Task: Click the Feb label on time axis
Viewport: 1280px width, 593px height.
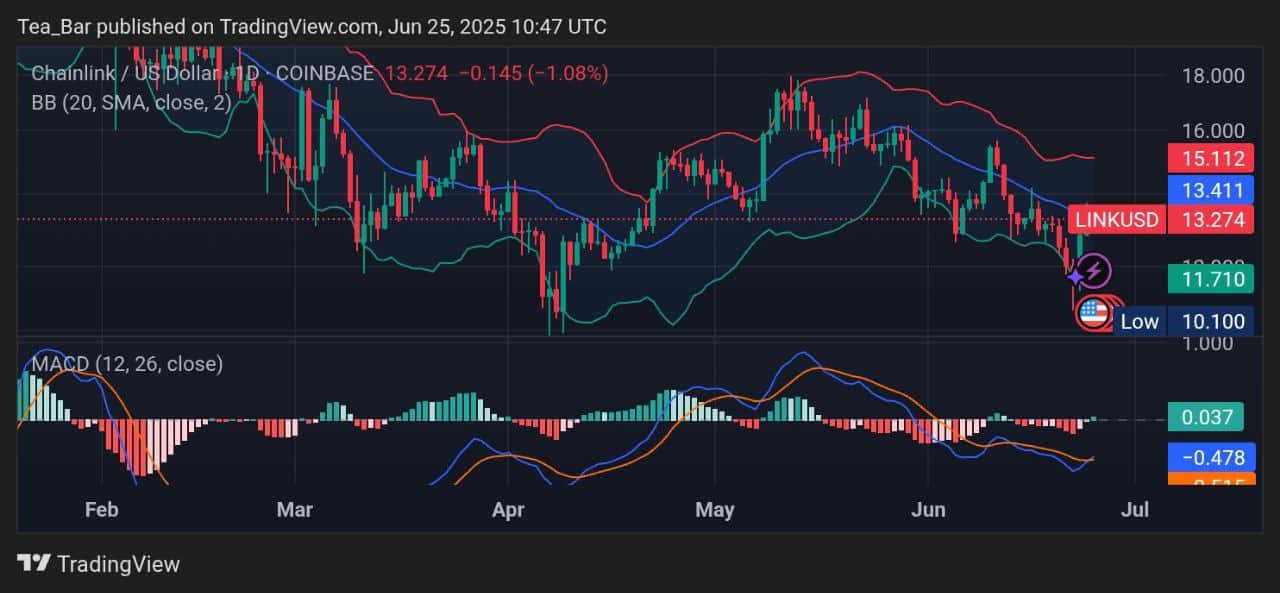Action: click(102, 509)
